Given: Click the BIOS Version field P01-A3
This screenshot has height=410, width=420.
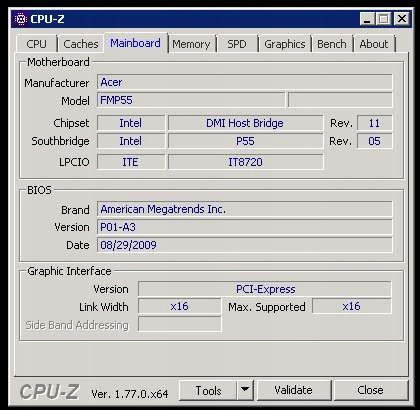Looking at the screenshot, I should (245, 227).
